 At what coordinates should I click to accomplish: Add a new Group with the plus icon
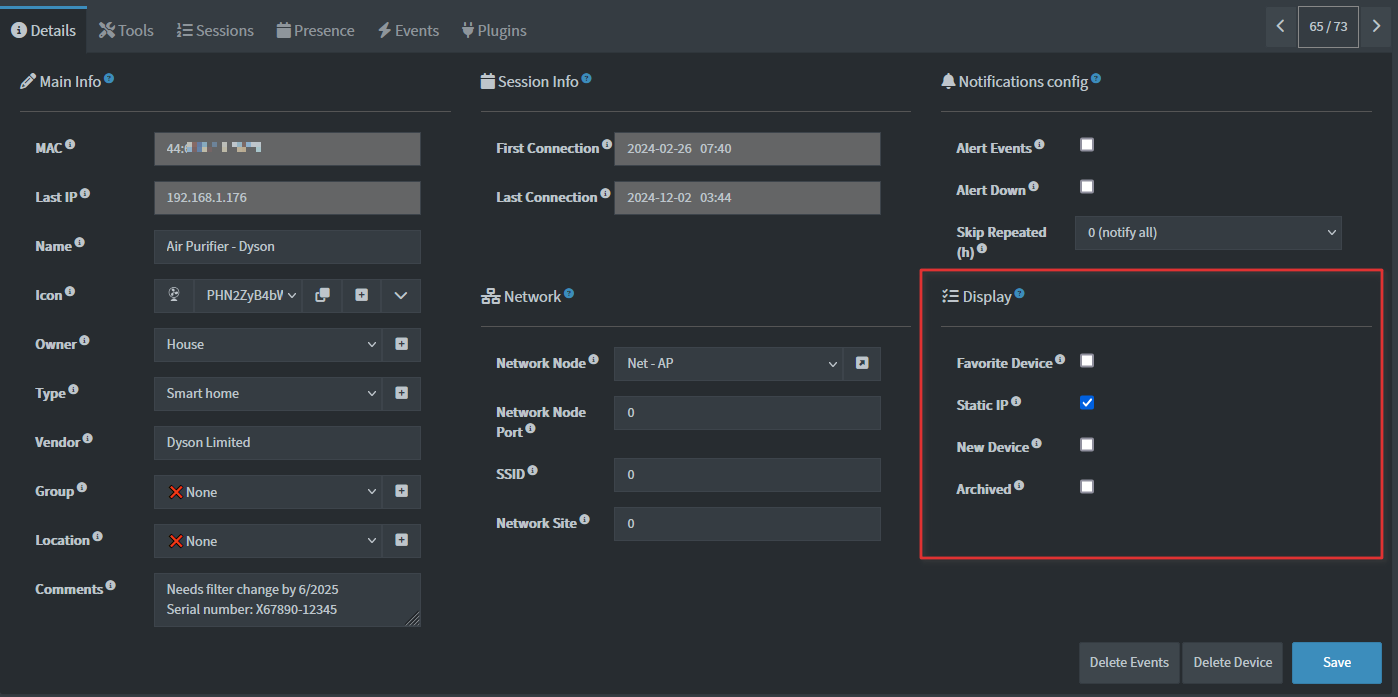click(402, 491)
